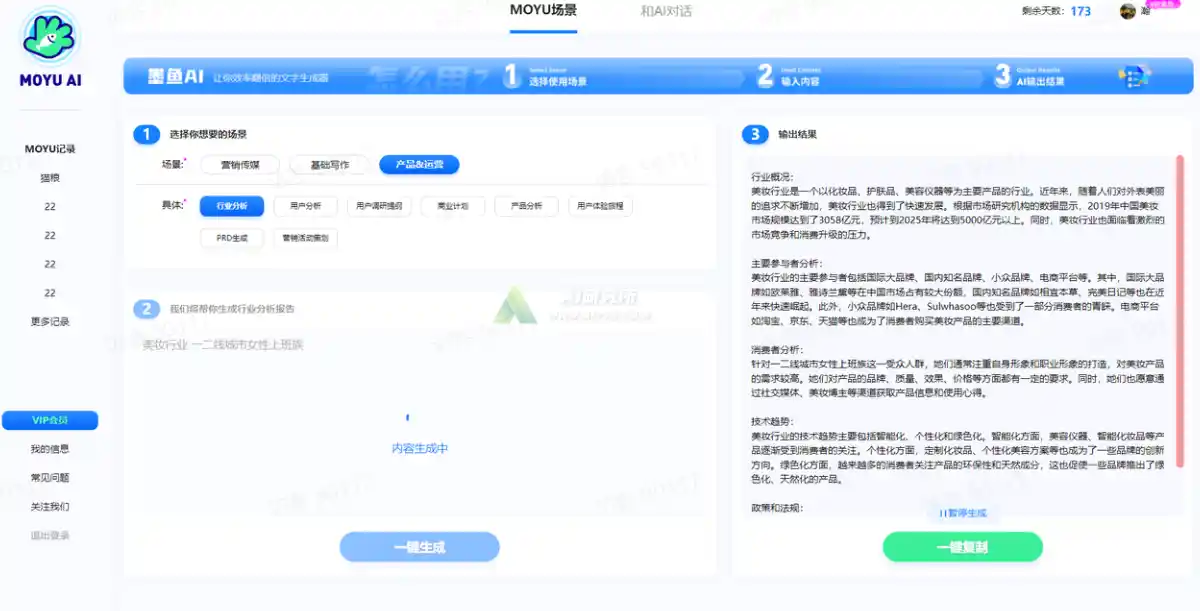
Task: Open 关注我们 in the sidebar
Action: coord(50,507)
